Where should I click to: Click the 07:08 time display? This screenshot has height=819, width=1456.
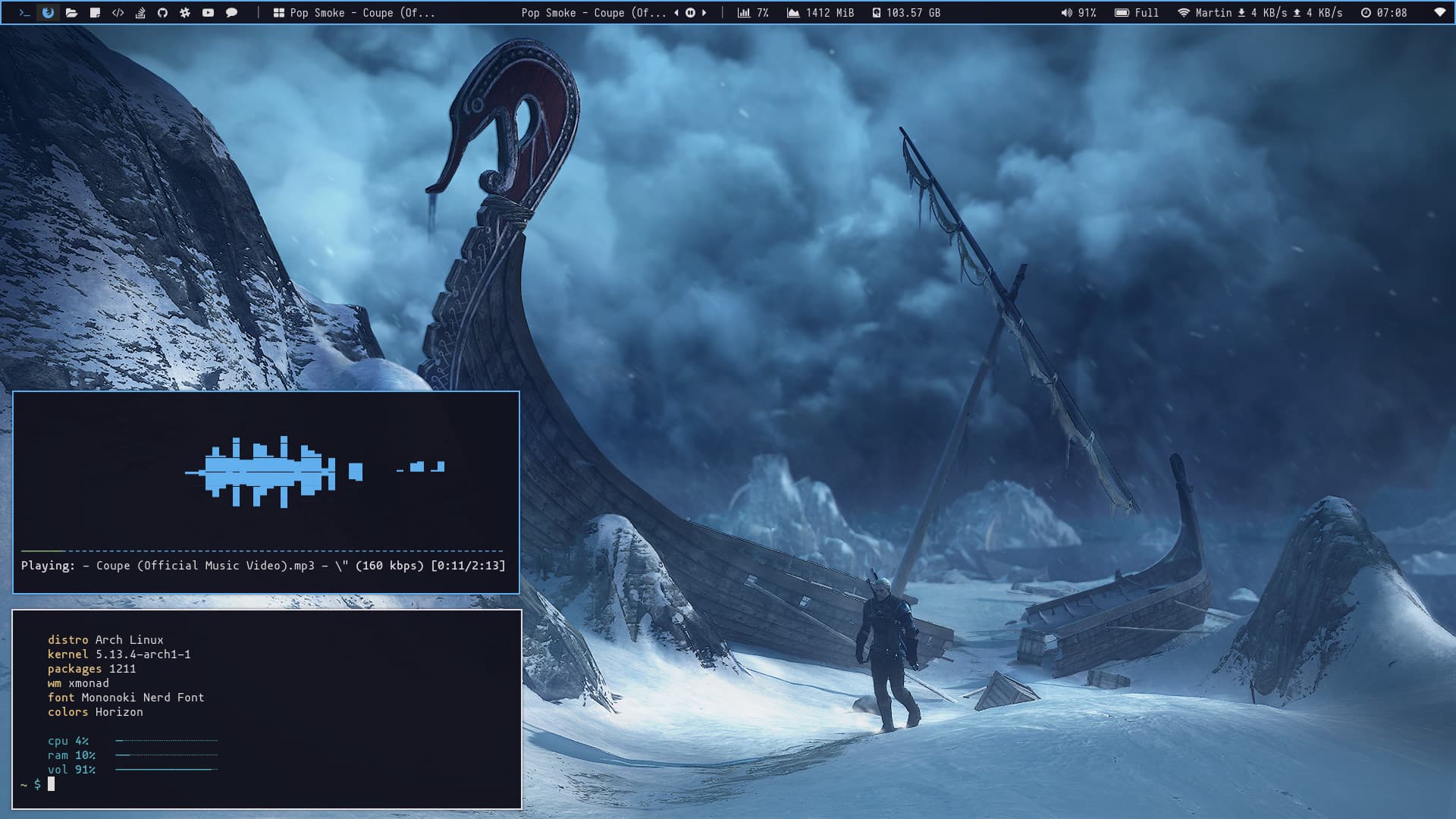coord(1392,13)
